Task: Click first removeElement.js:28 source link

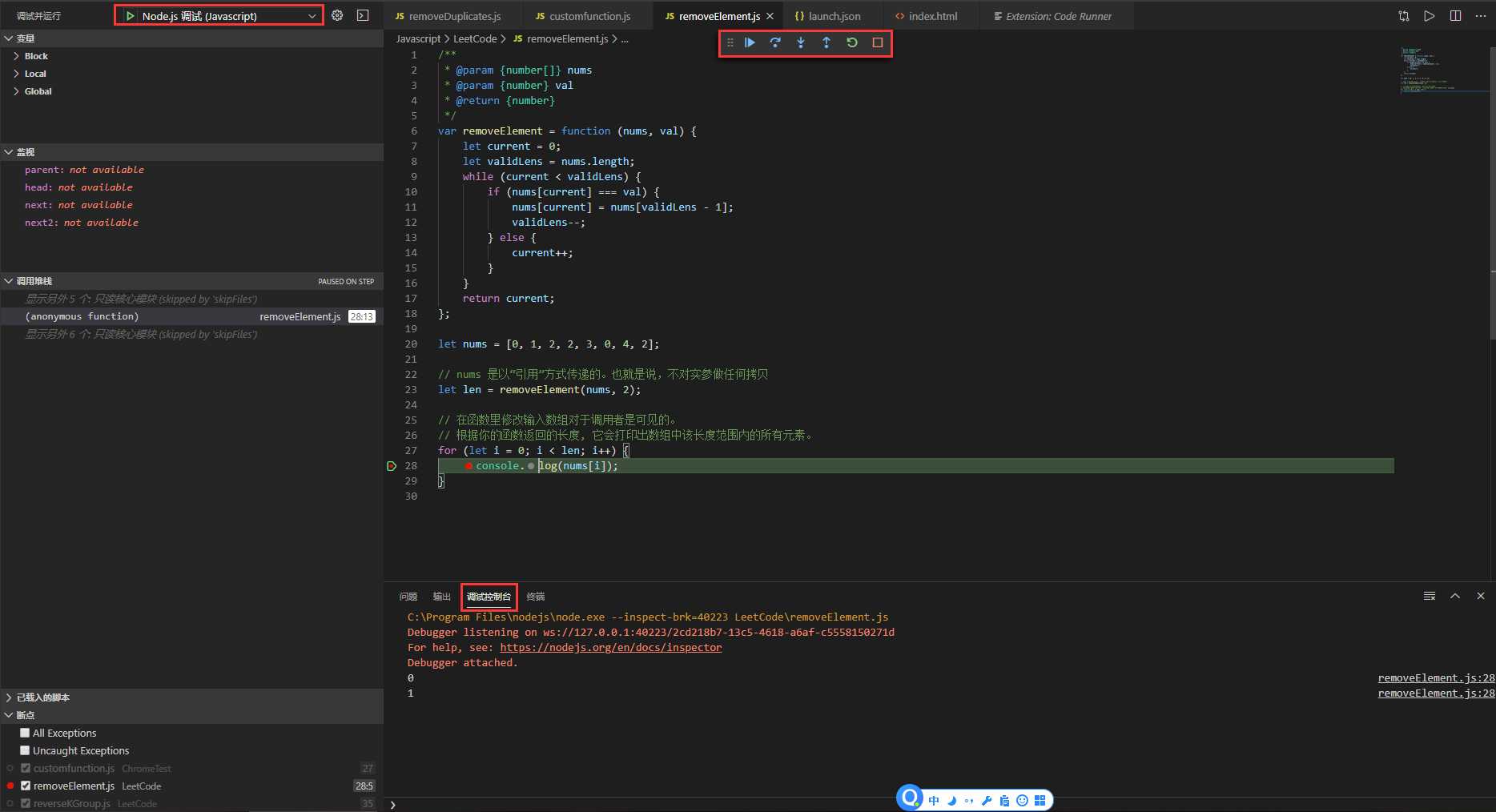Action: tap(1436, 678)
